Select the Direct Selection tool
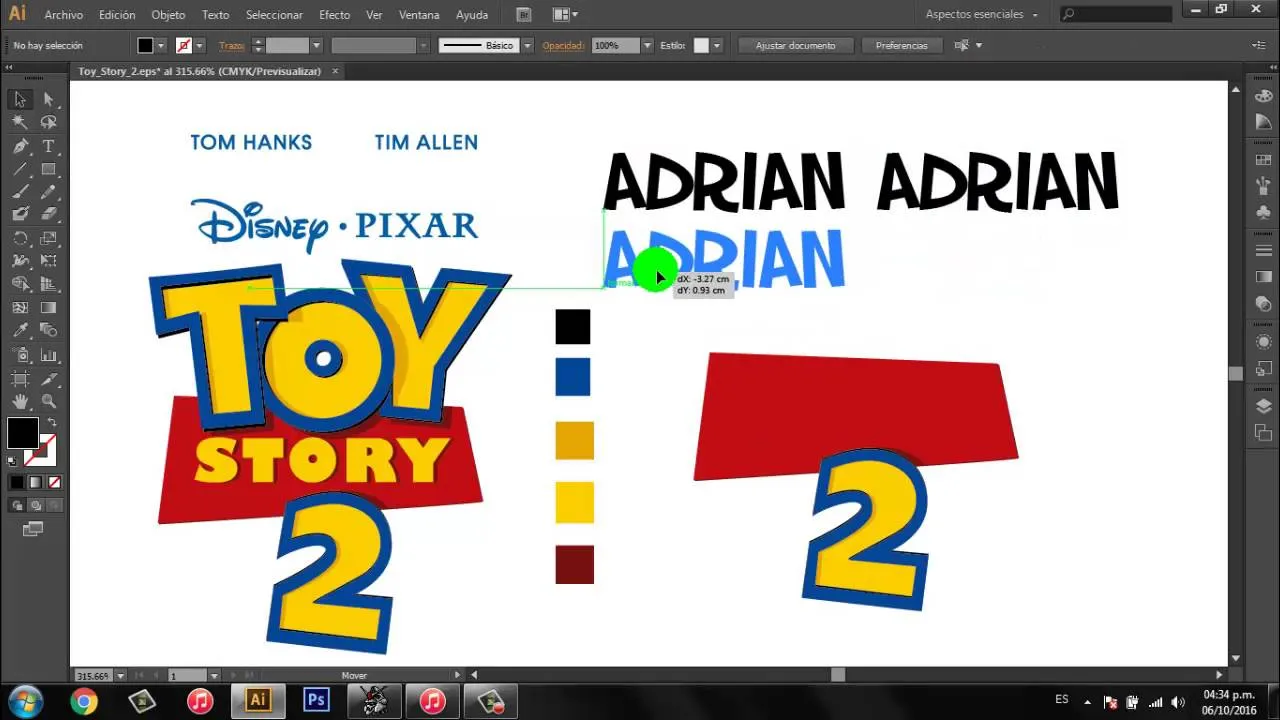The image size is (1280, 720). coord(48,100)
